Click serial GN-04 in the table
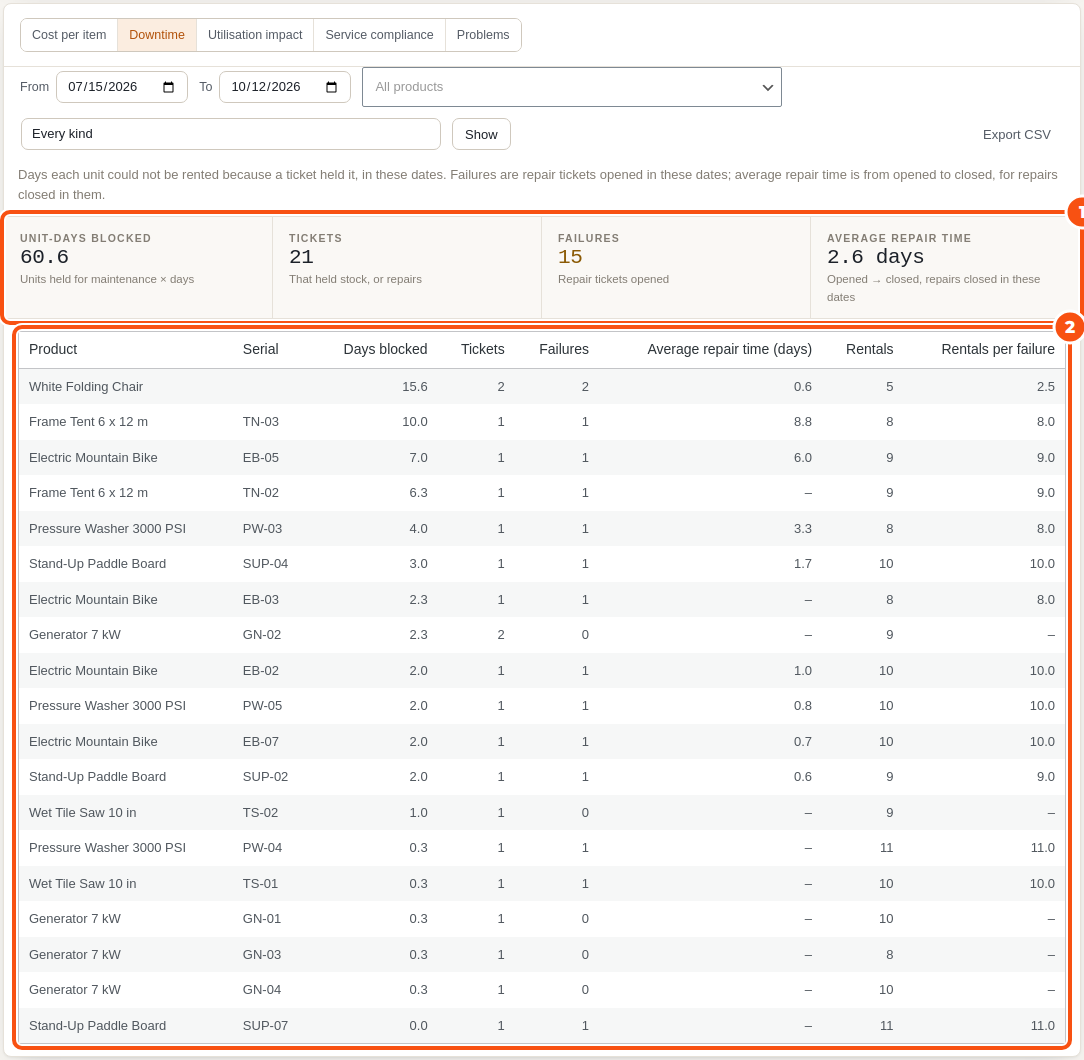 [262, 990]
